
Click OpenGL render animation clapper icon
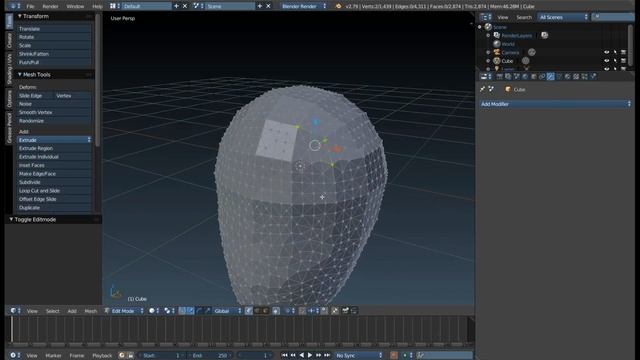(x=354, y=311)
